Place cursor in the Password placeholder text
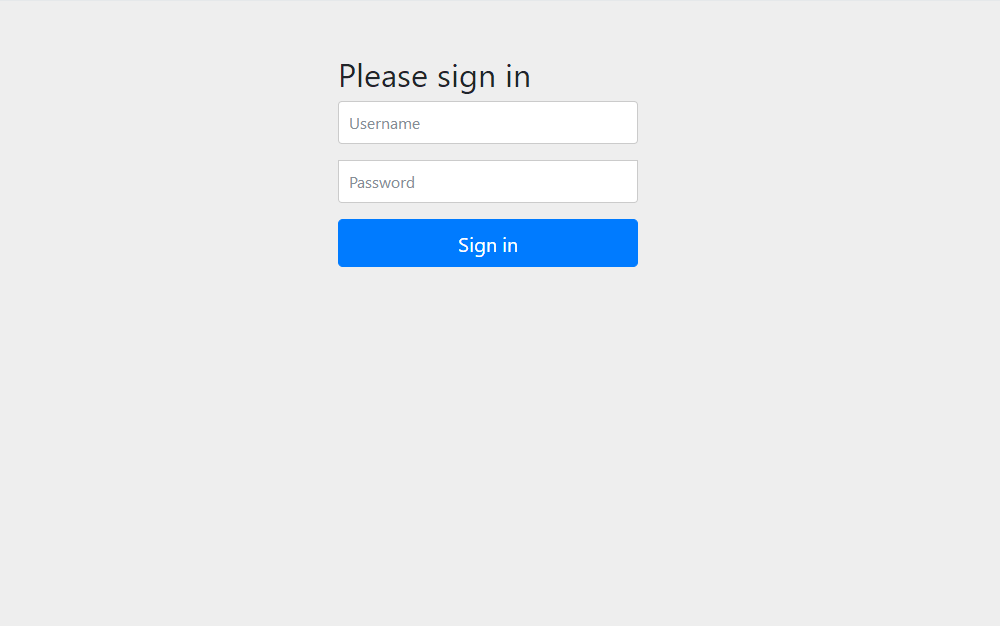 [x=382, y=182]
